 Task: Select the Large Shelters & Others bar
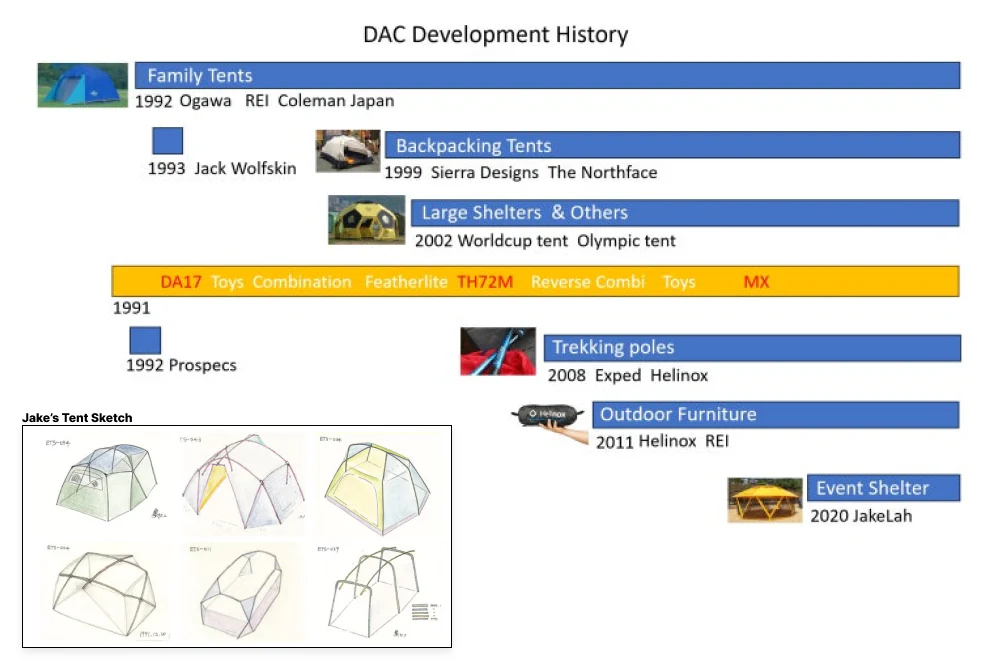(x=685, y=212)
